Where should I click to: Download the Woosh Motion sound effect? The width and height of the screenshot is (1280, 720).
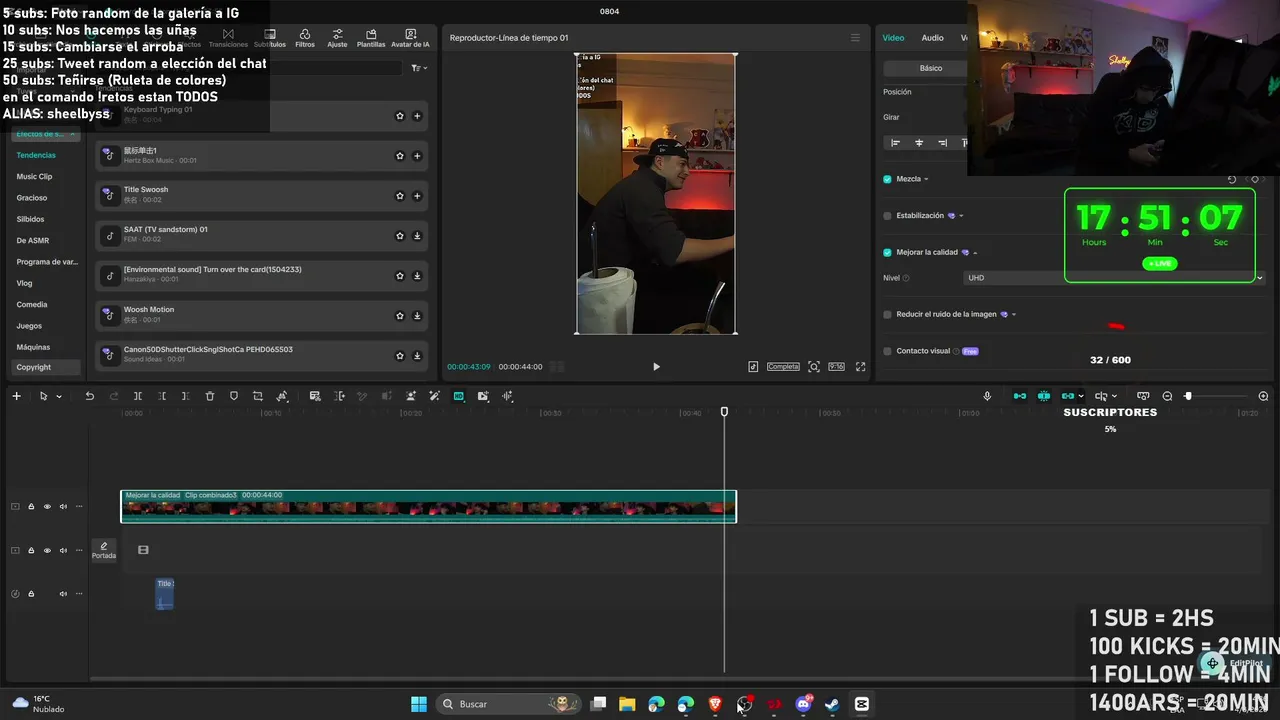417,316
